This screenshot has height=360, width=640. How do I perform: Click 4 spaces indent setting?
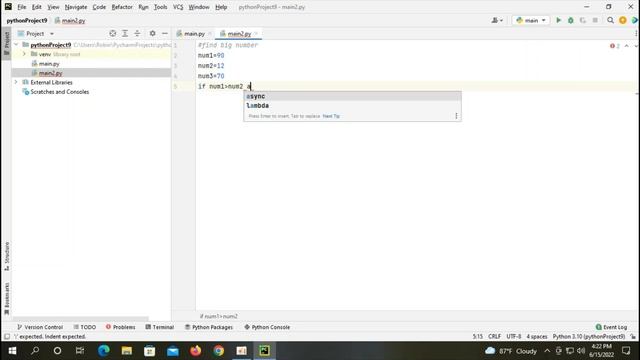coord(537,337)
